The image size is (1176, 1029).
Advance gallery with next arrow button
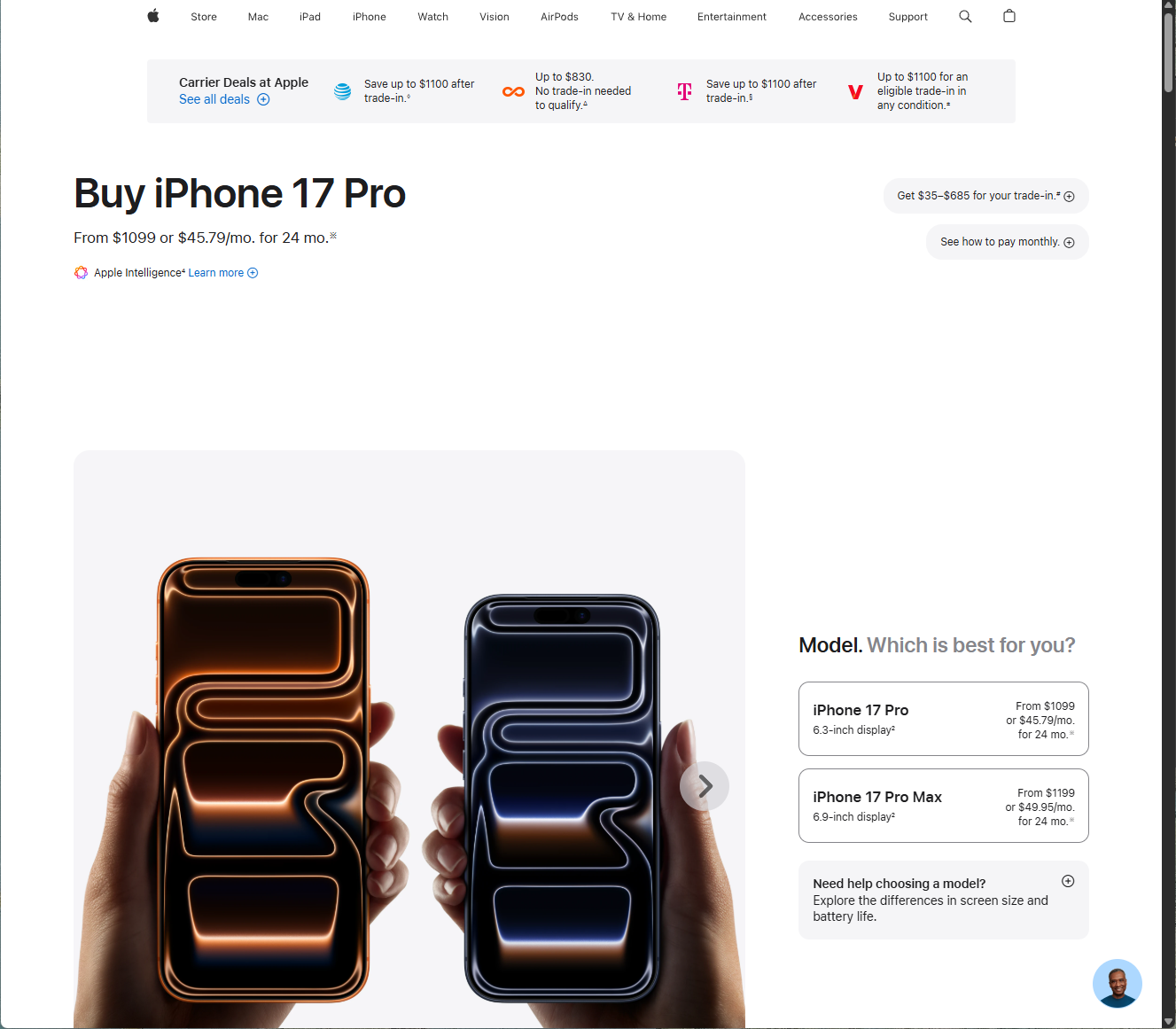pyautogui.click(x=705, y=786)
